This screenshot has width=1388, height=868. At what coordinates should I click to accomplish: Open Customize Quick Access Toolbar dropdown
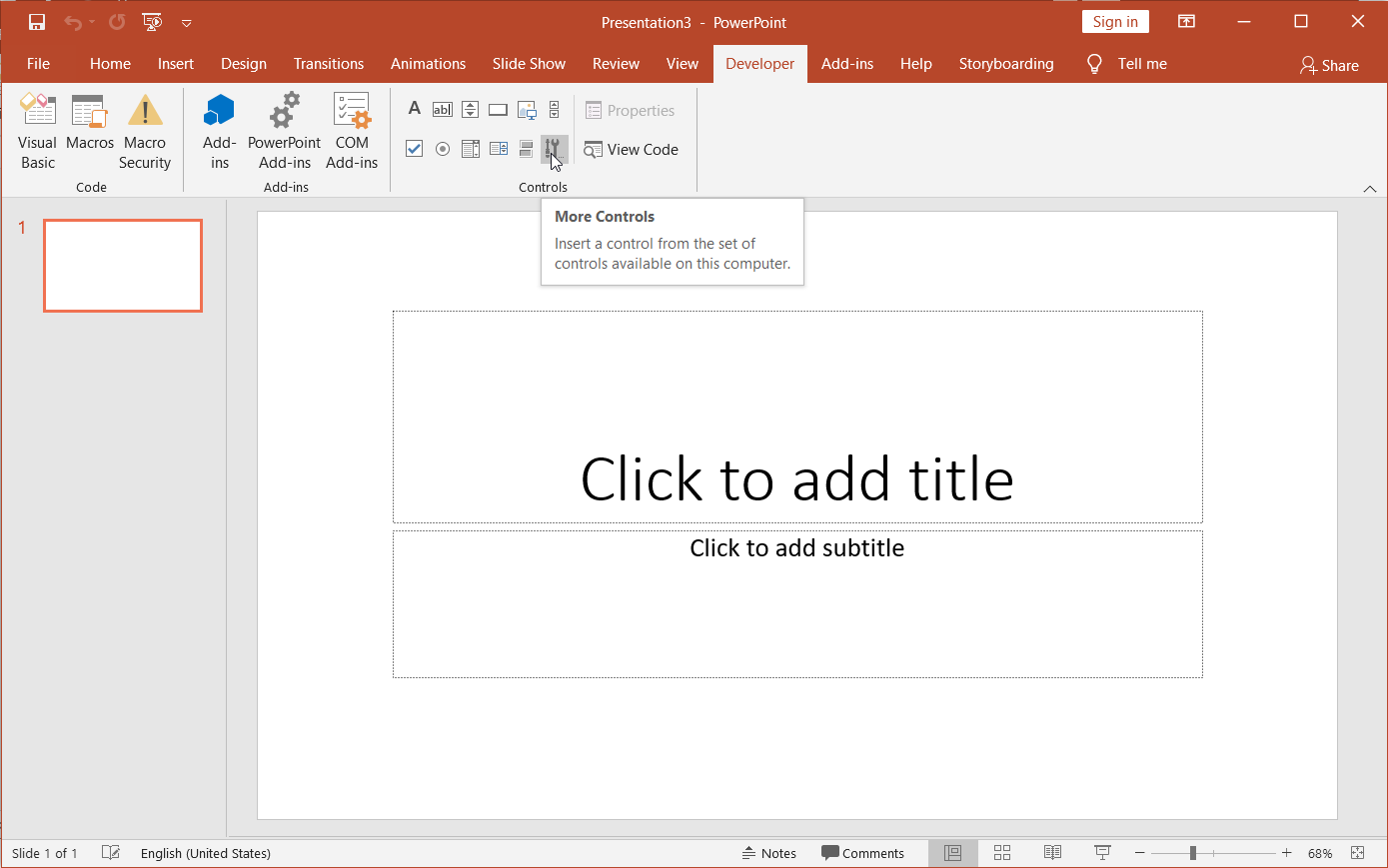point(186,22)
